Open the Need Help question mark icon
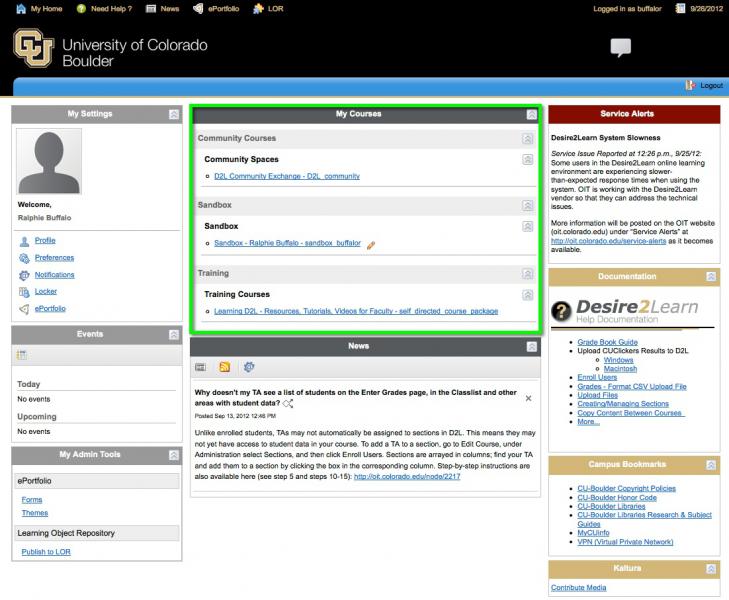 pos(81,8)
